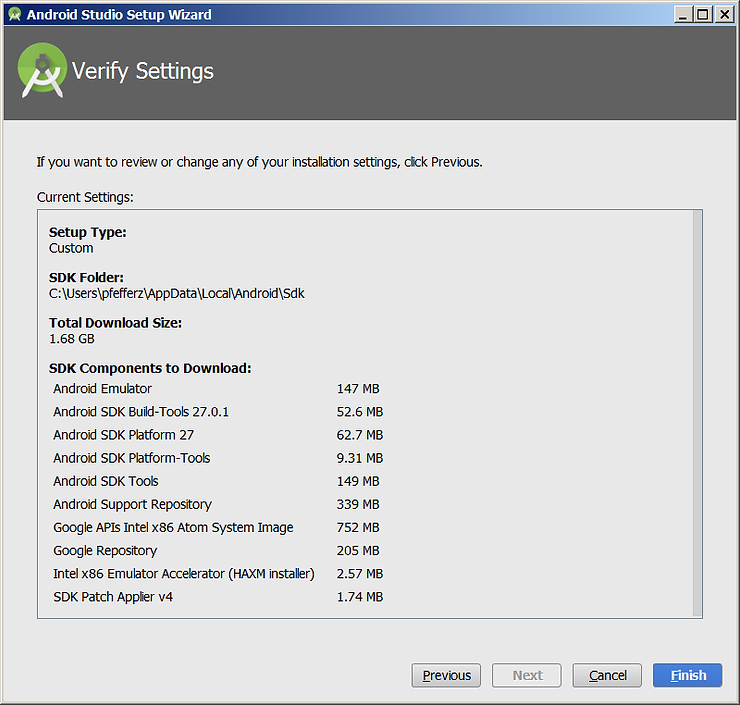740x705 pixels.
Task: Click the Finish button
Action: [688, 675]
